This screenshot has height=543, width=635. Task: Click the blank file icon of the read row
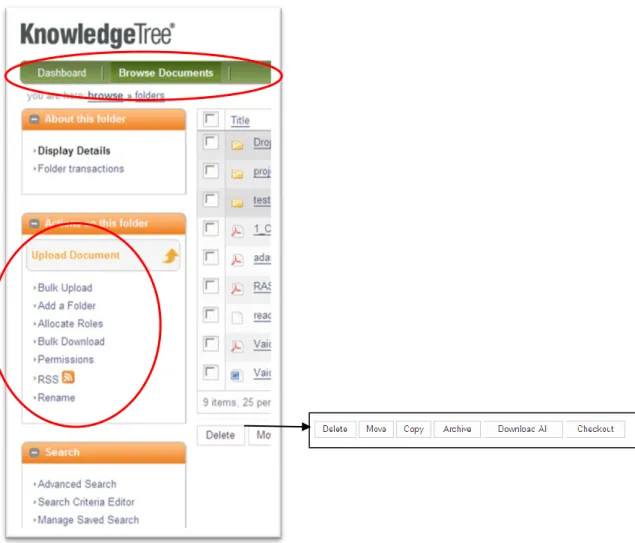(x=237, y=317)
